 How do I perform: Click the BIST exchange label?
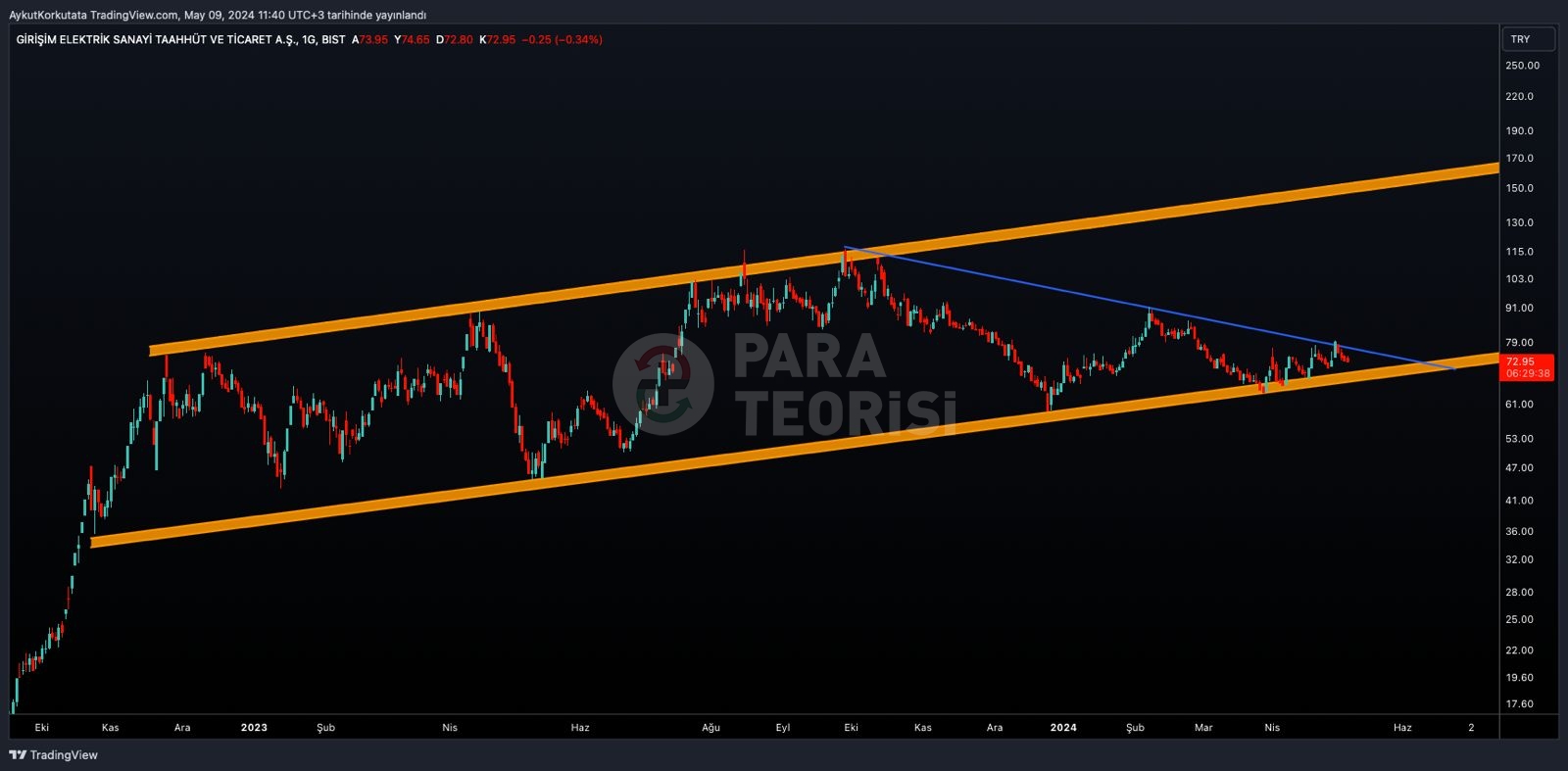click(x=333, y=40)
